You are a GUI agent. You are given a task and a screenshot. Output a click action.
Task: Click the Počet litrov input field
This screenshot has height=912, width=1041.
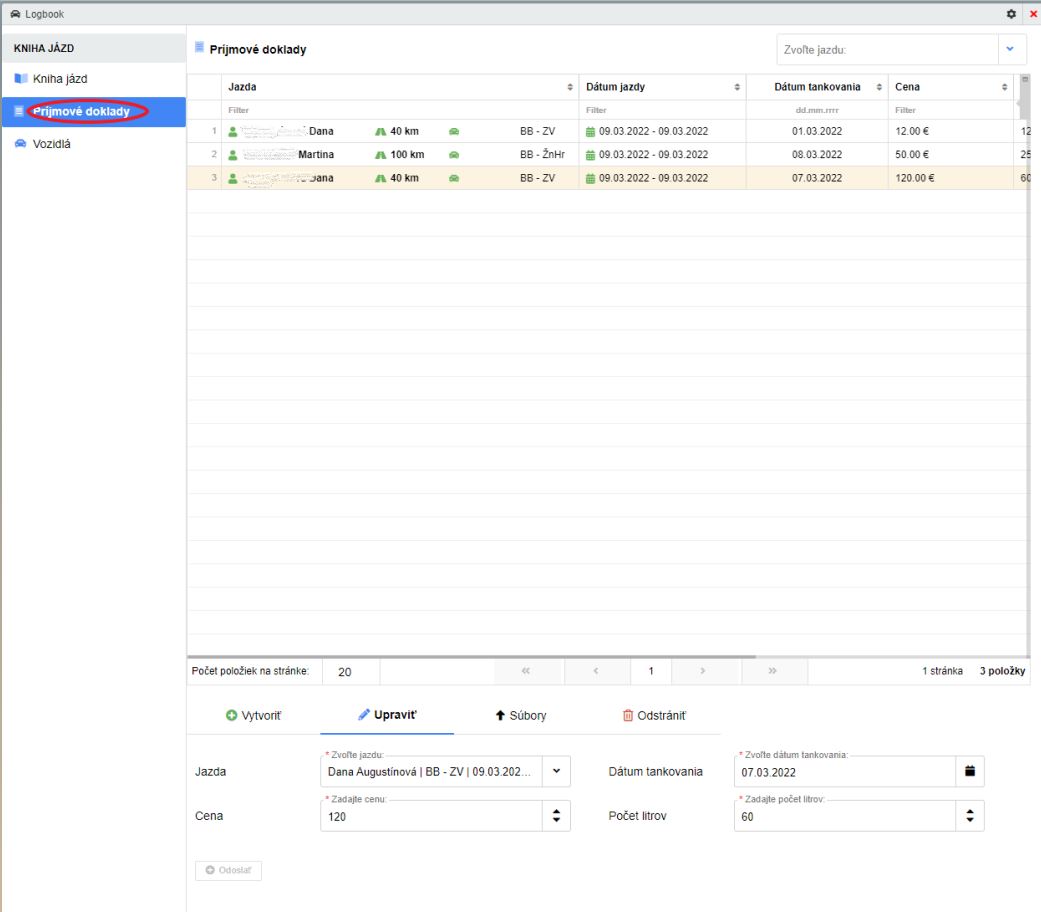[x=838, y=817]
